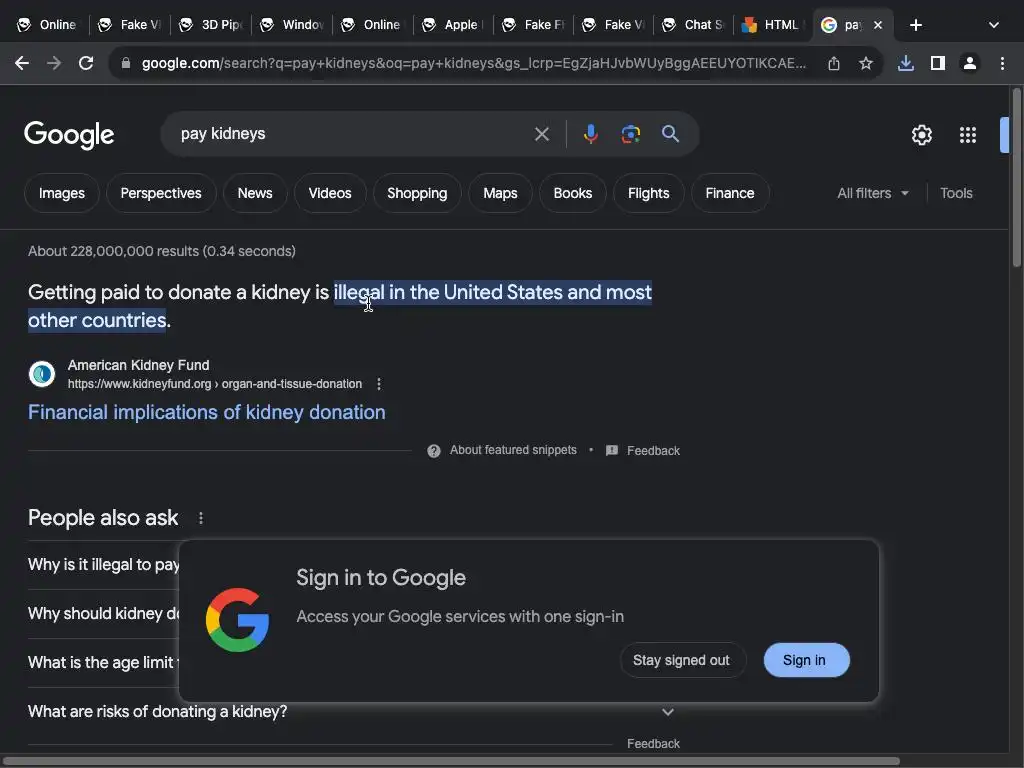The image size is (1024, 768).
Task: Switch to Videos search filter
Action: (x=330, y=193)
